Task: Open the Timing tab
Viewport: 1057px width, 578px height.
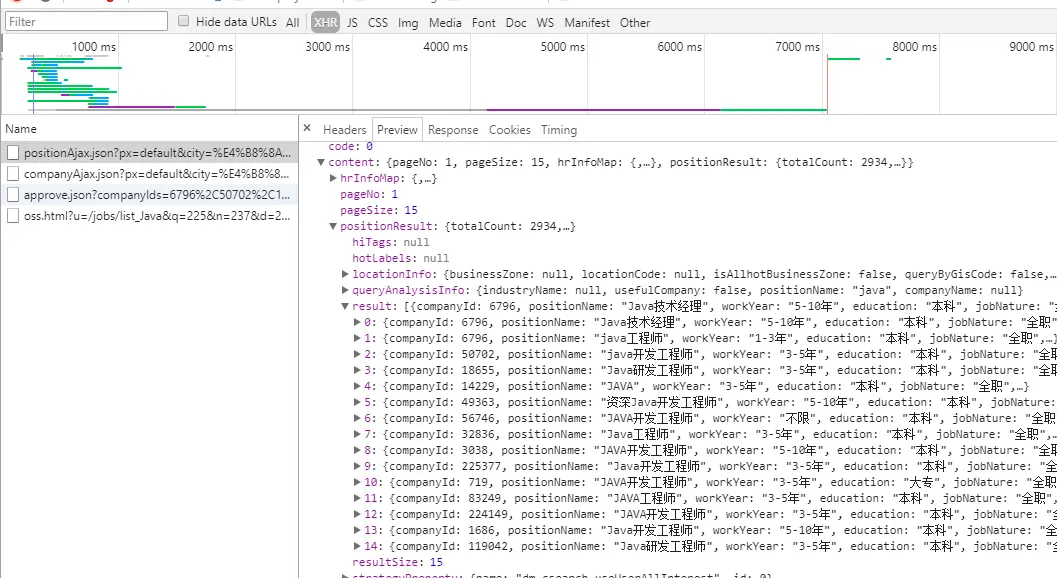Action: click(x=559, y=129)
